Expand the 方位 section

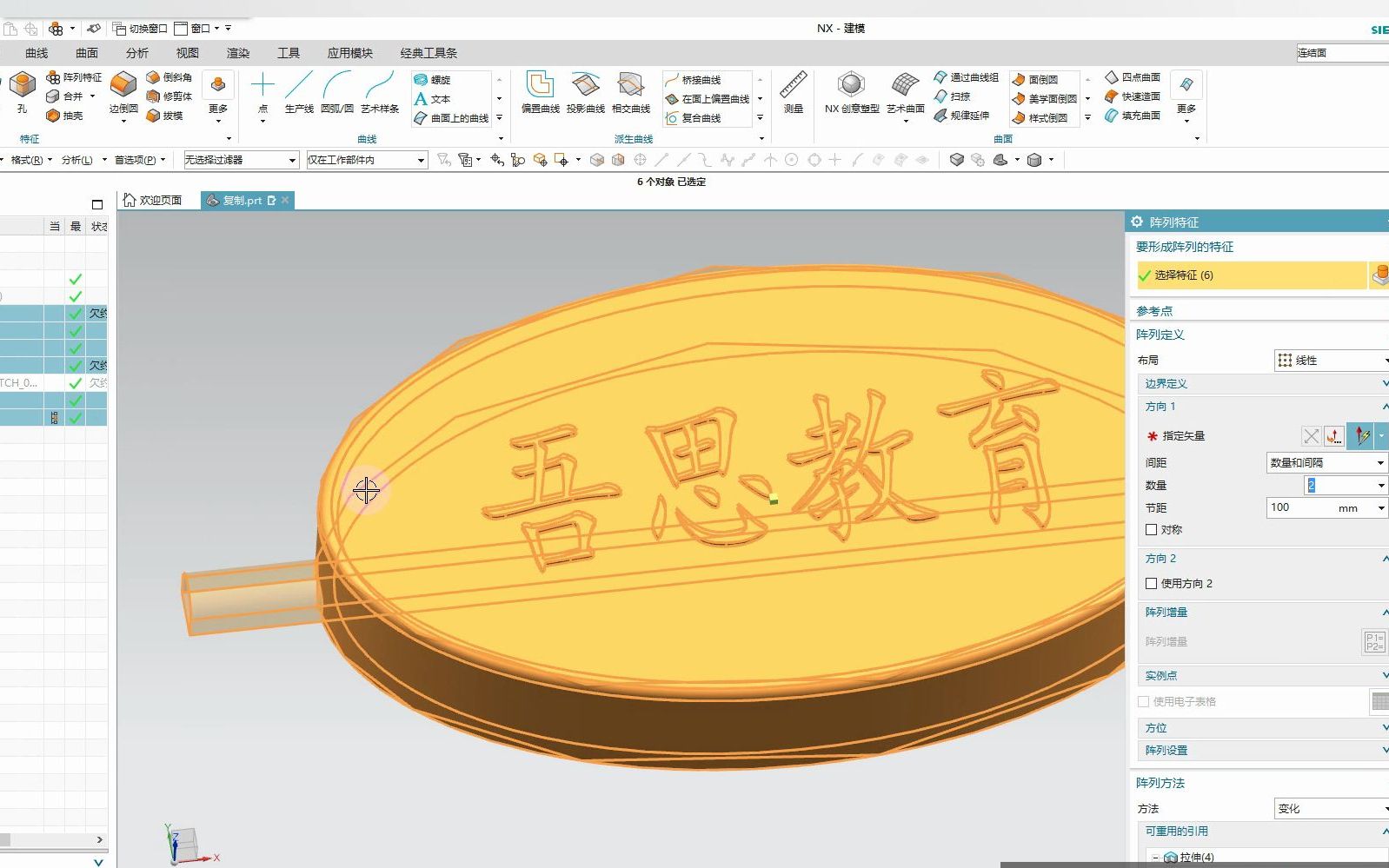[1262, 728]
